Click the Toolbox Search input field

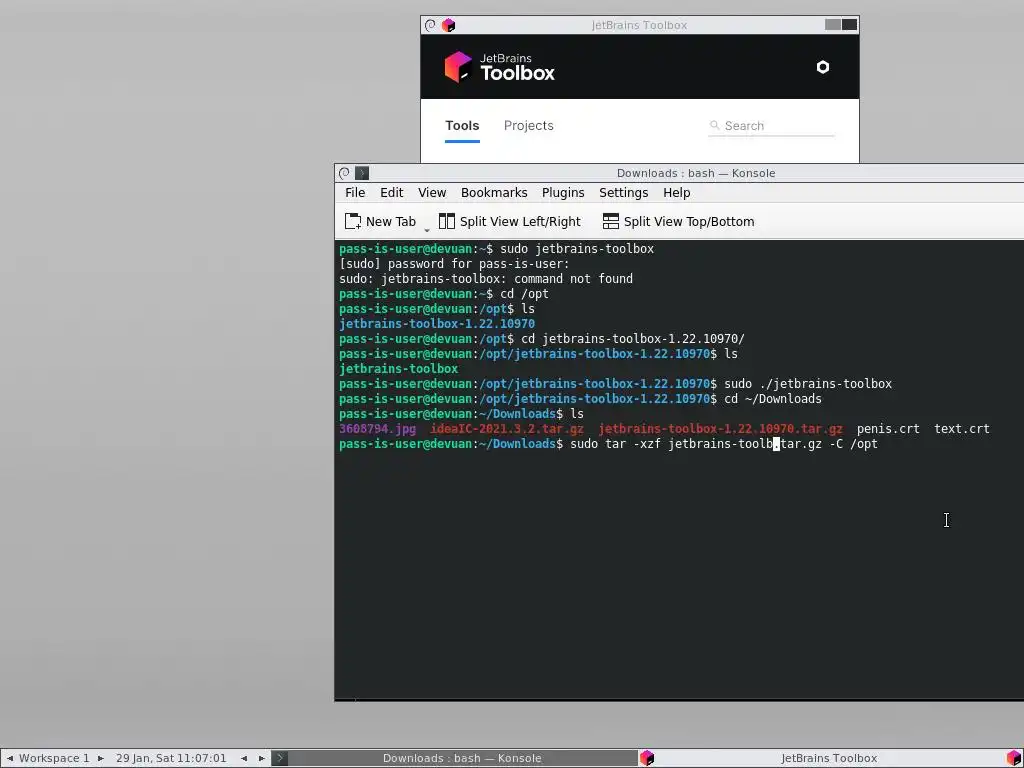771,125
